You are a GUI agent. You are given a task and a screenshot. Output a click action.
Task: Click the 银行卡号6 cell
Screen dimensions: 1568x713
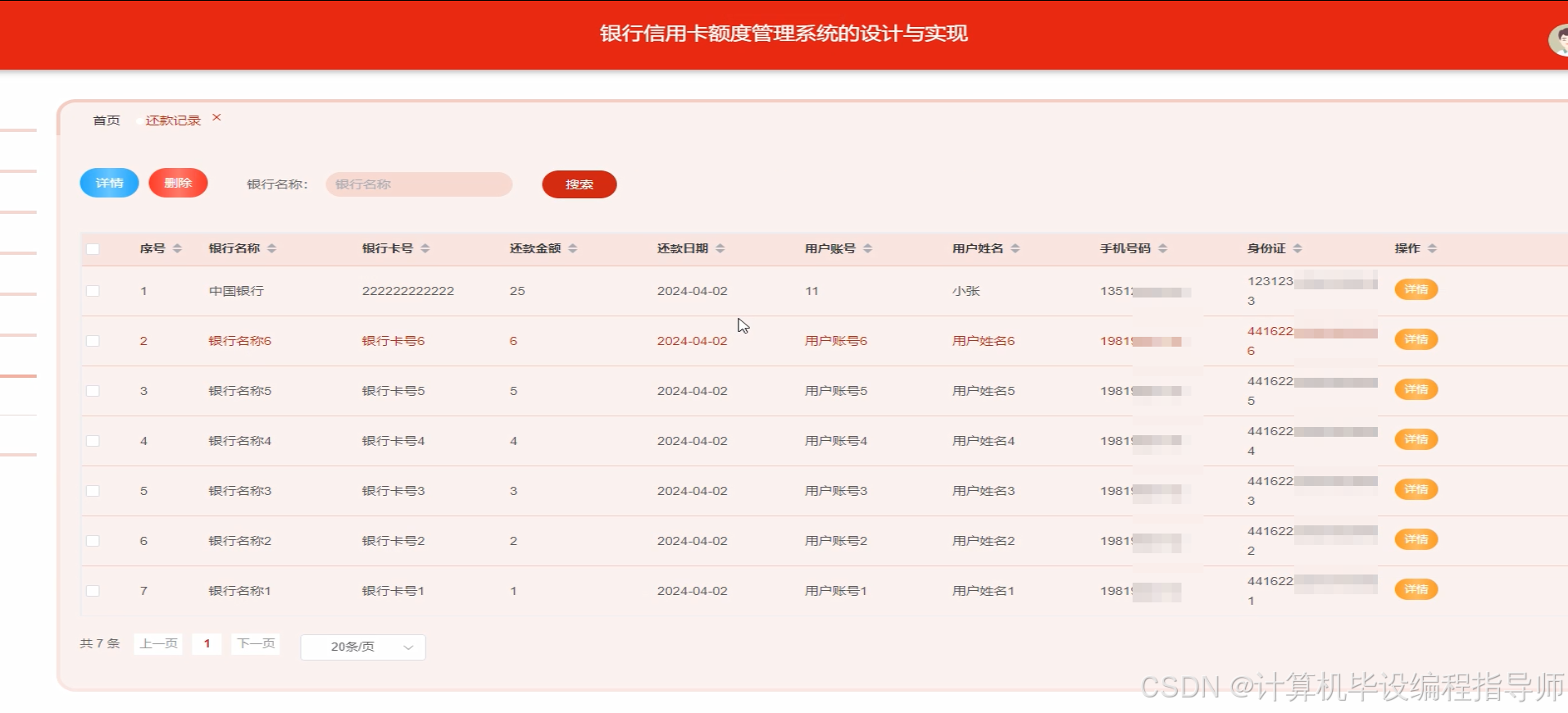(x=393, y=341)
